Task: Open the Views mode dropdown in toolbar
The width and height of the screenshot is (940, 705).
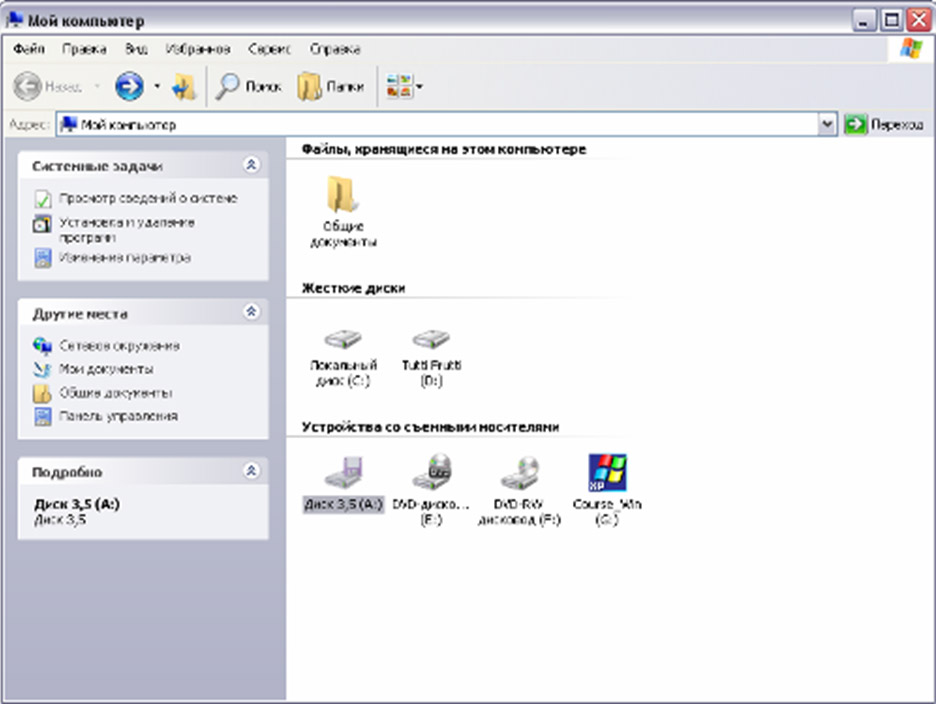Action: tap(404, 88)
